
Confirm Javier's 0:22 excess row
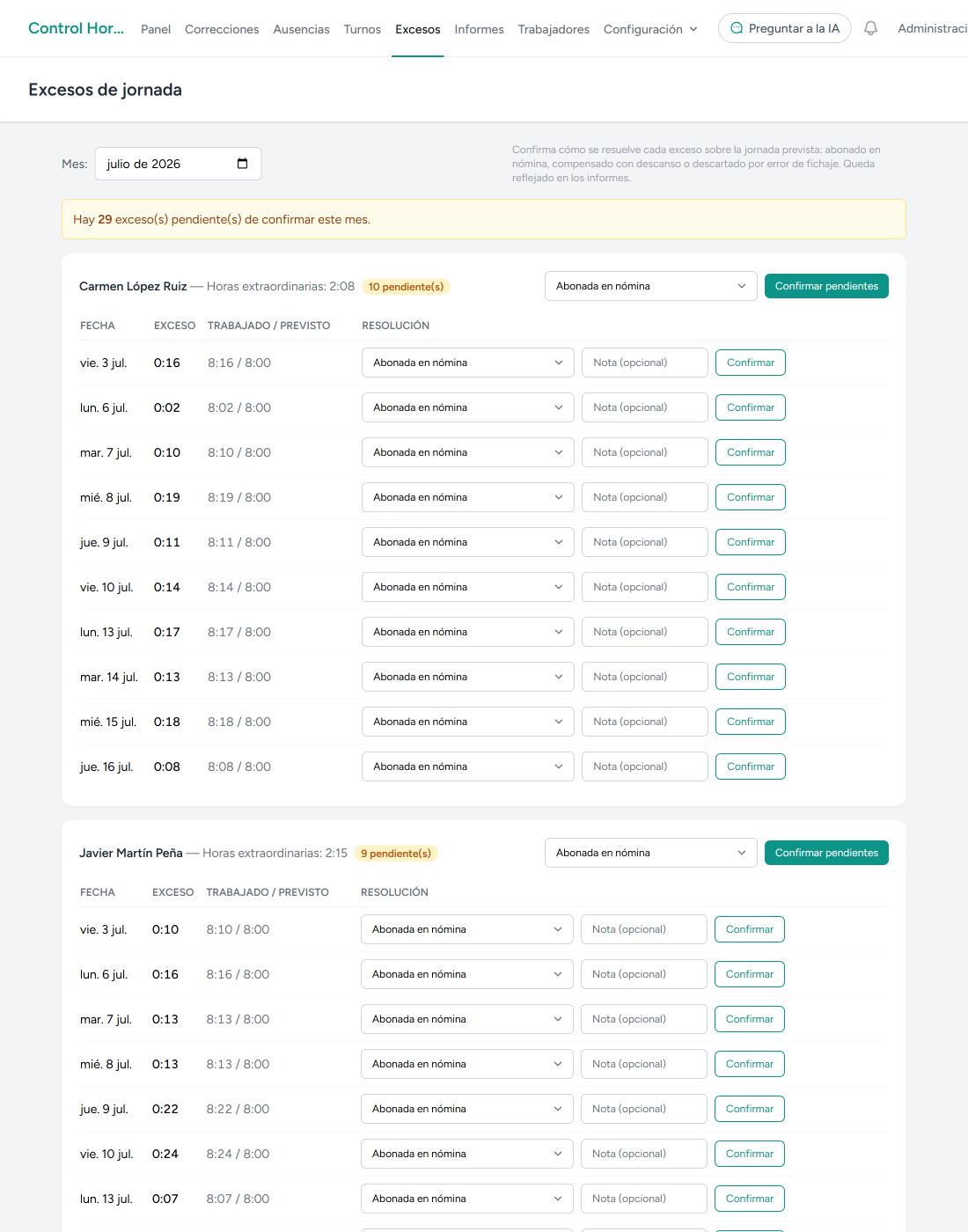click(x=750, y=1109)
